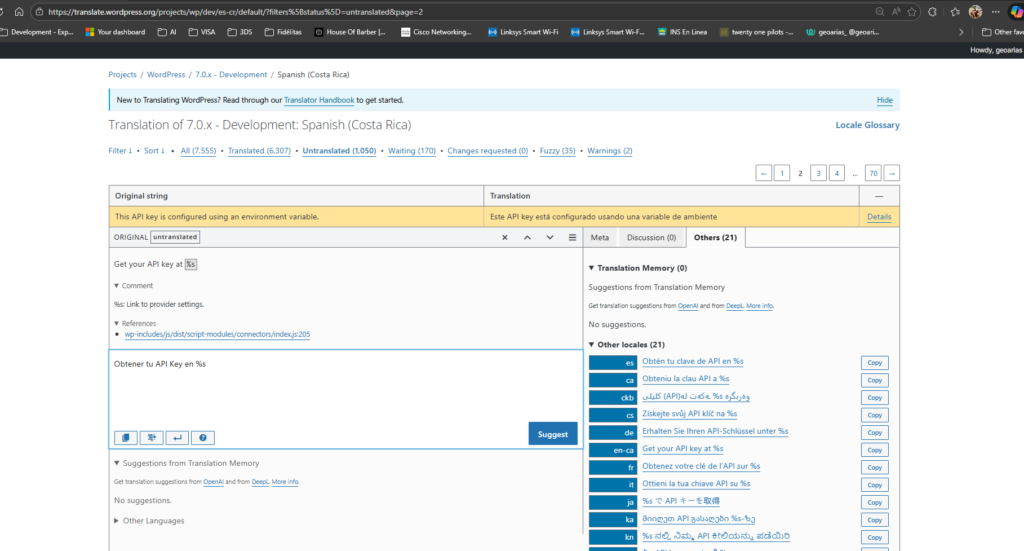Collapse the References section
Image resolution: width=1024 pixels, height=551 pixels.
138,323
